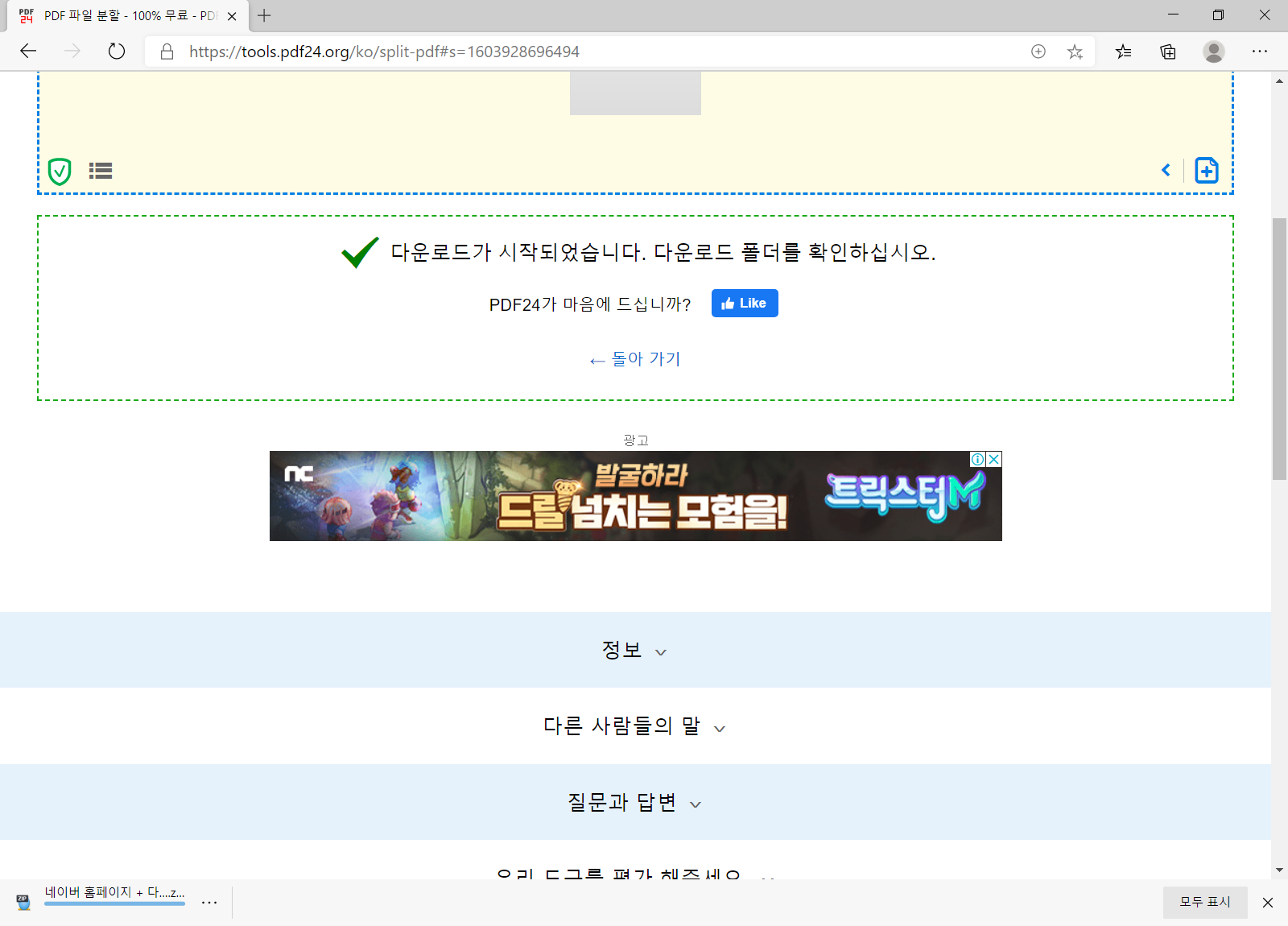Click 모두 표시 to show all downloads
The height and width of the screenshot is (926, 1288).
click(x=1204, y=902)
